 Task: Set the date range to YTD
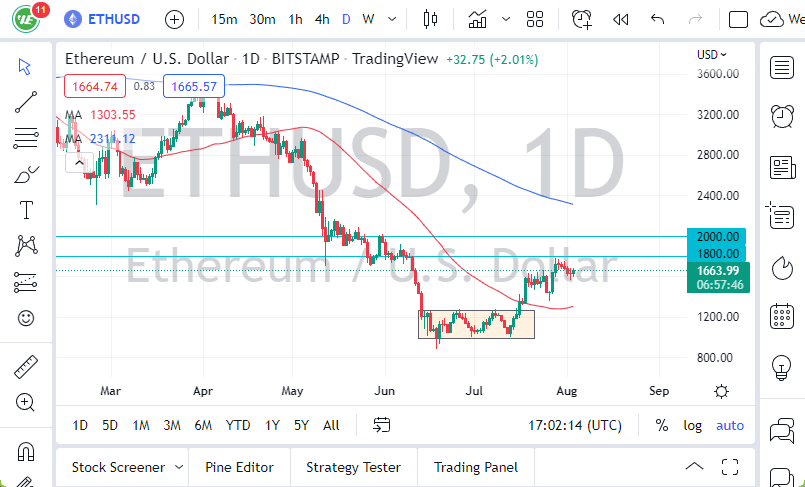[x=237, y=425]
